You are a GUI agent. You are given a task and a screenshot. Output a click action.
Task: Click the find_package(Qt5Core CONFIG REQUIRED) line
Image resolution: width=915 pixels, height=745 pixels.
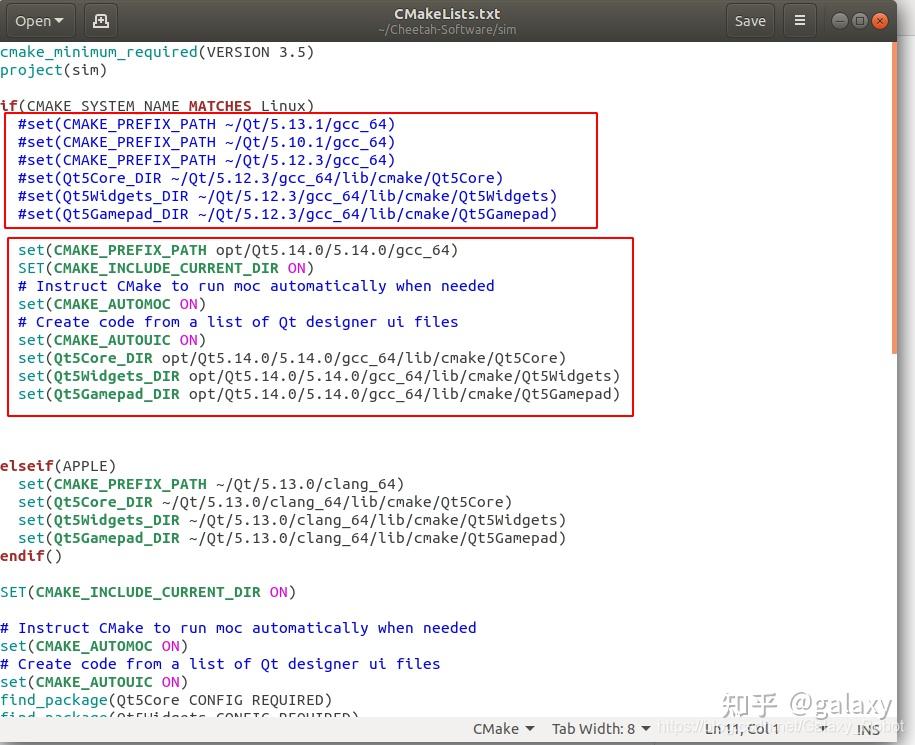tap(166, 700)
